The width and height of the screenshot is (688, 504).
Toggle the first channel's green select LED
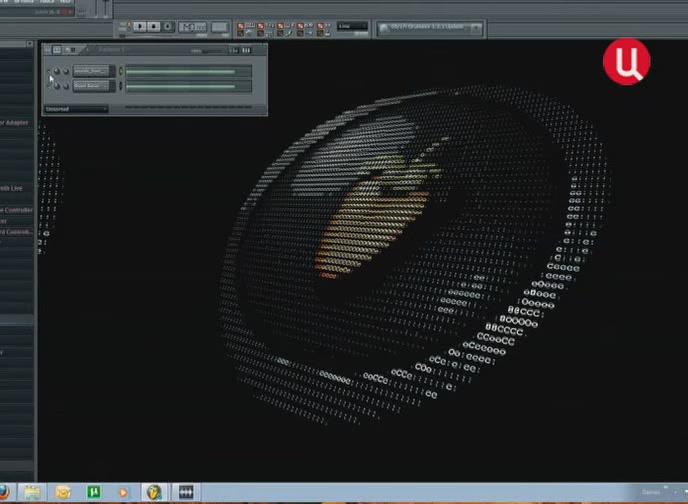[121, 71]
